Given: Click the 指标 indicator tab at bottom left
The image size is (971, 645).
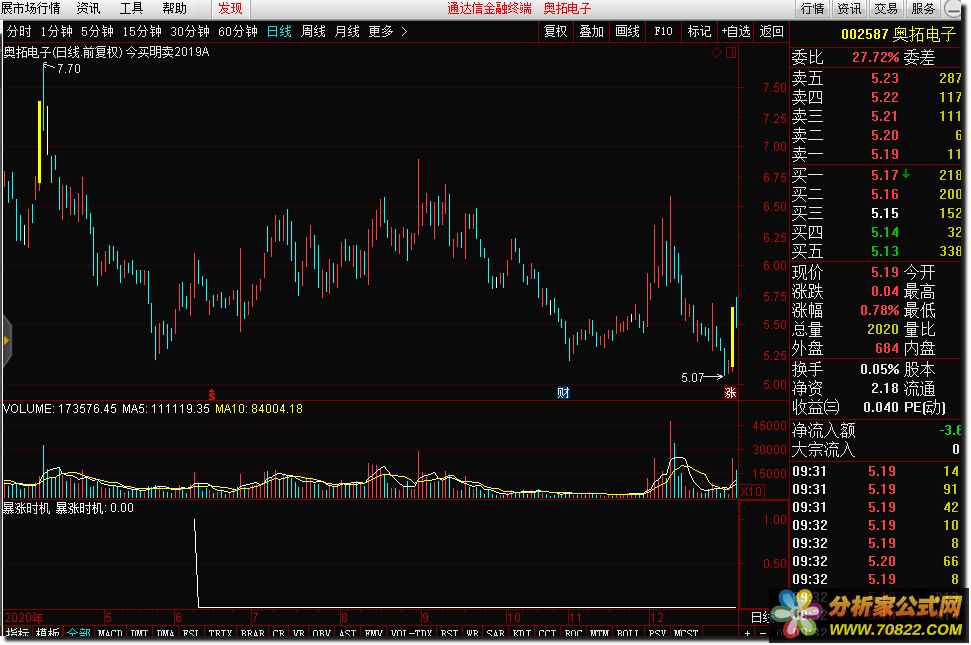Looking at the screenshot, I should [x=17, y=634].
